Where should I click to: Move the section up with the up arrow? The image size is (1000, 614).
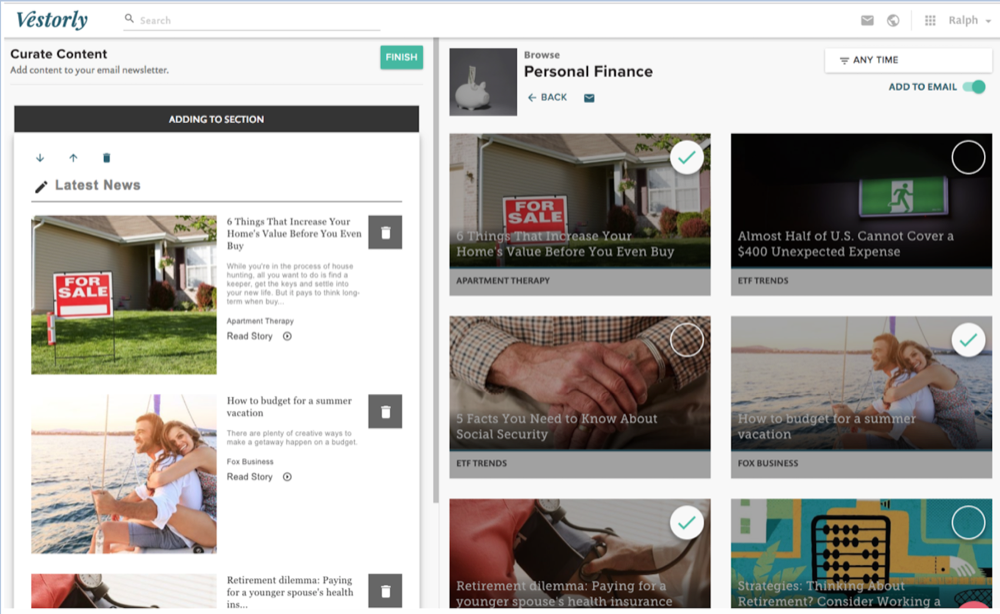point(73,158)
